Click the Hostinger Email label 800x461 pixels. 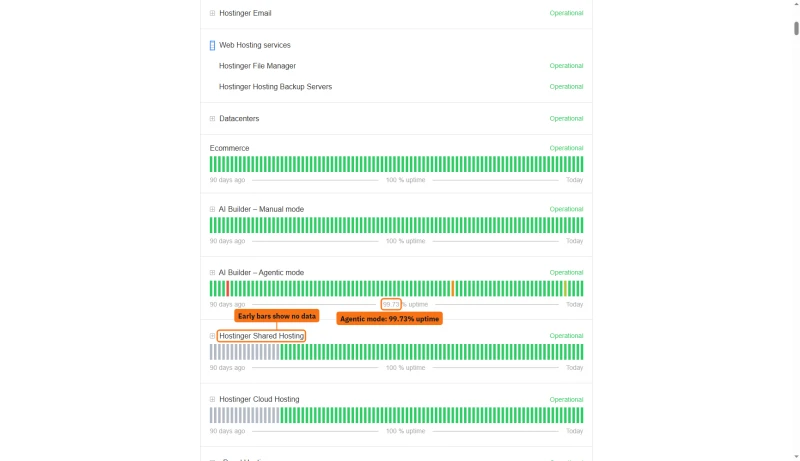tap(245, 13)
